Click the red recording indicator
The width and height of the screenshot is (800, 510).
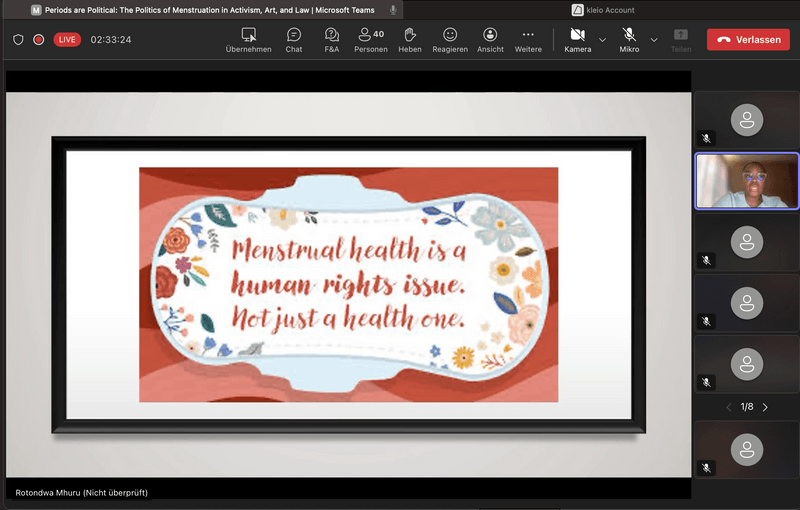(39, 40)
